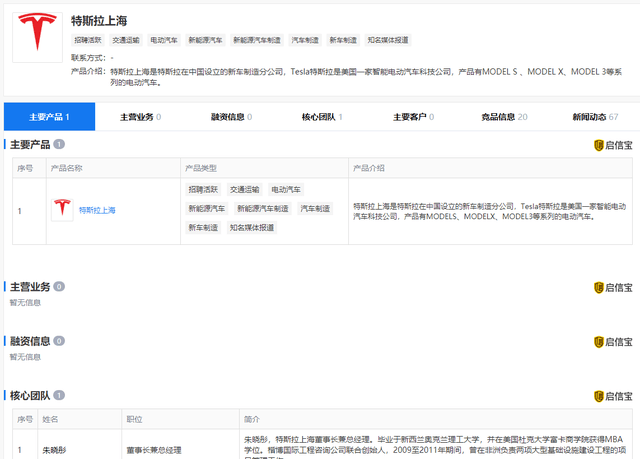Screen dimensions: 640x459
Task: Click 启信宝 badge beside 主要产品 section
Action: click(x=613, y=145)
